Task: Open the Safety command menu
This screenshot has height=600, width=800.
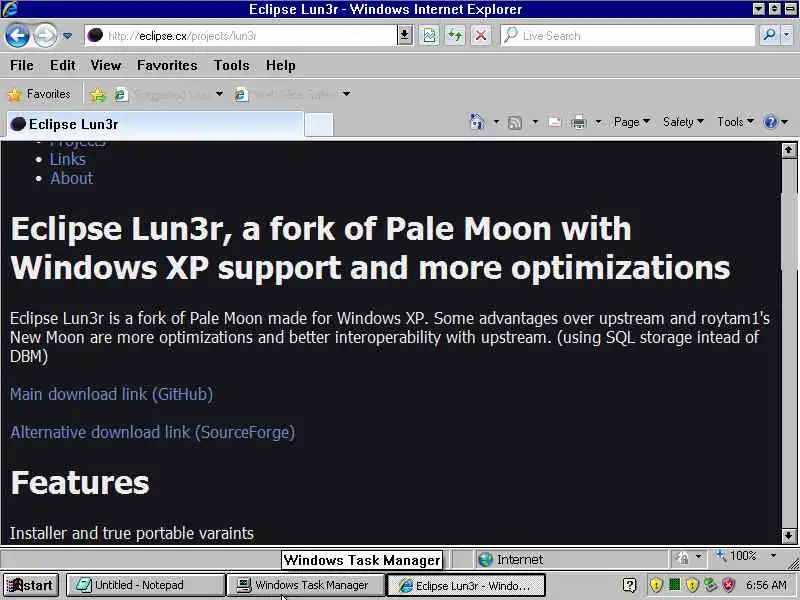Action: click(683, 122)
